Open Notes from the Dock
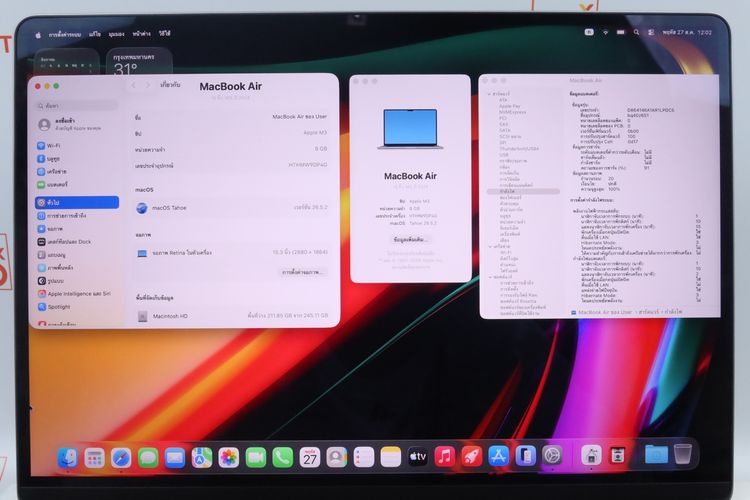750x500 pixels. (x=391, y=457)
